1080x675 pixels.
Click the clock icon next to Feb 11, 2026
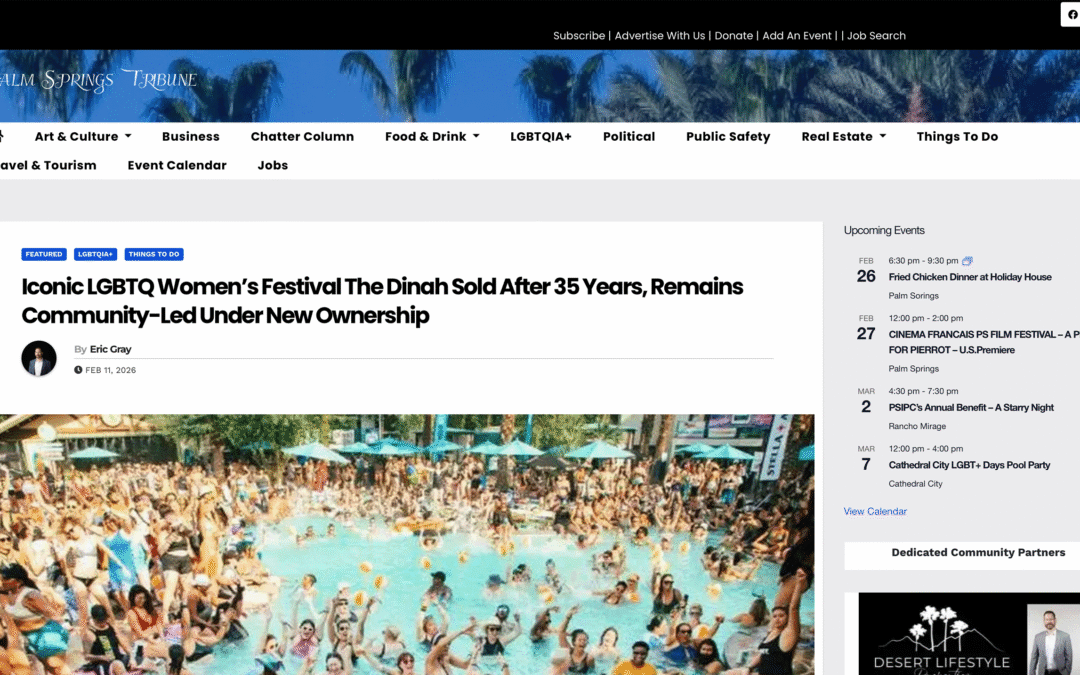78,370
